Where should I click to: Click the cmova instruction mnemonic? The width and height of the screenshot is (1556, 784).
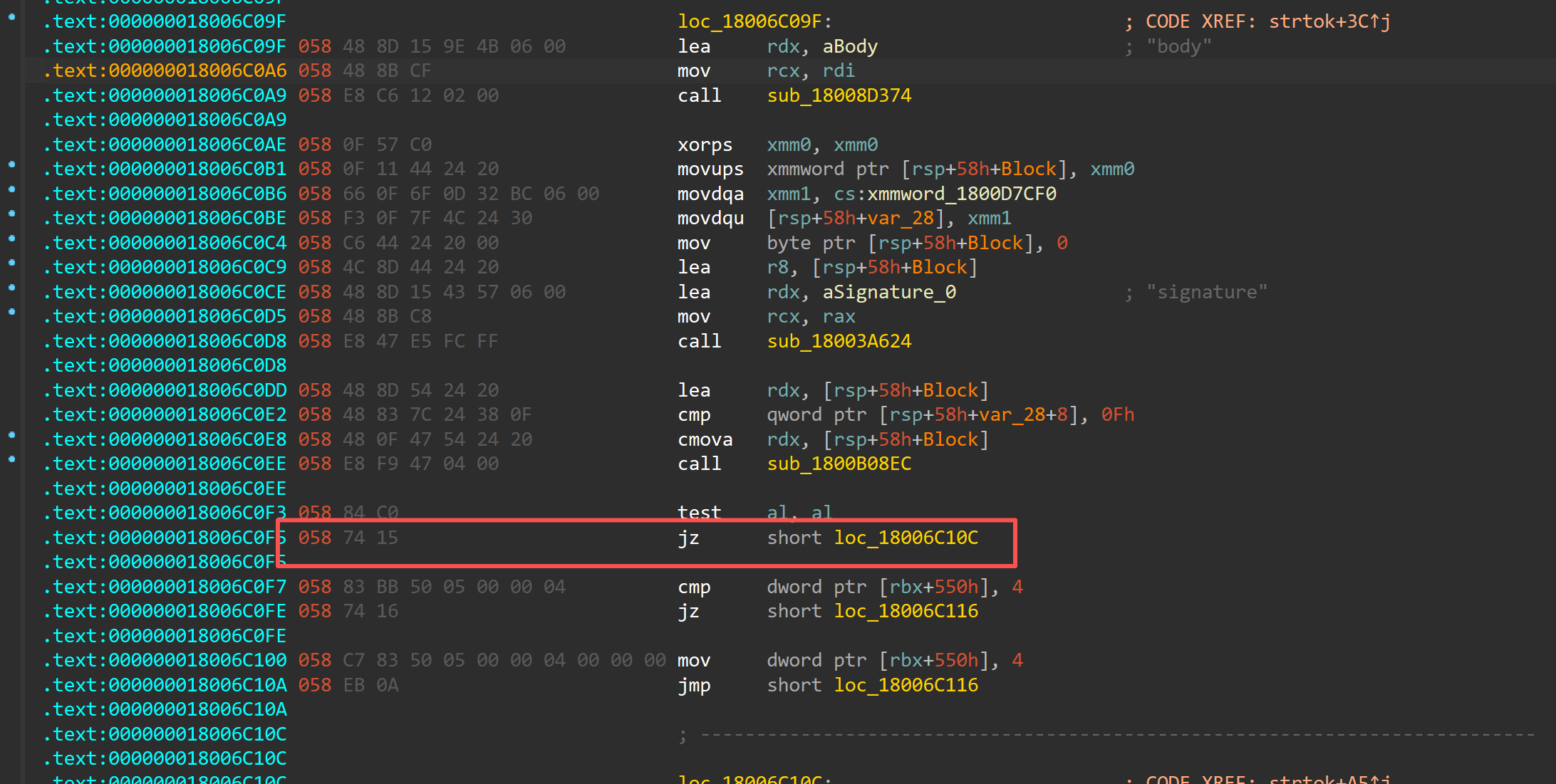(x=704, y=439)
